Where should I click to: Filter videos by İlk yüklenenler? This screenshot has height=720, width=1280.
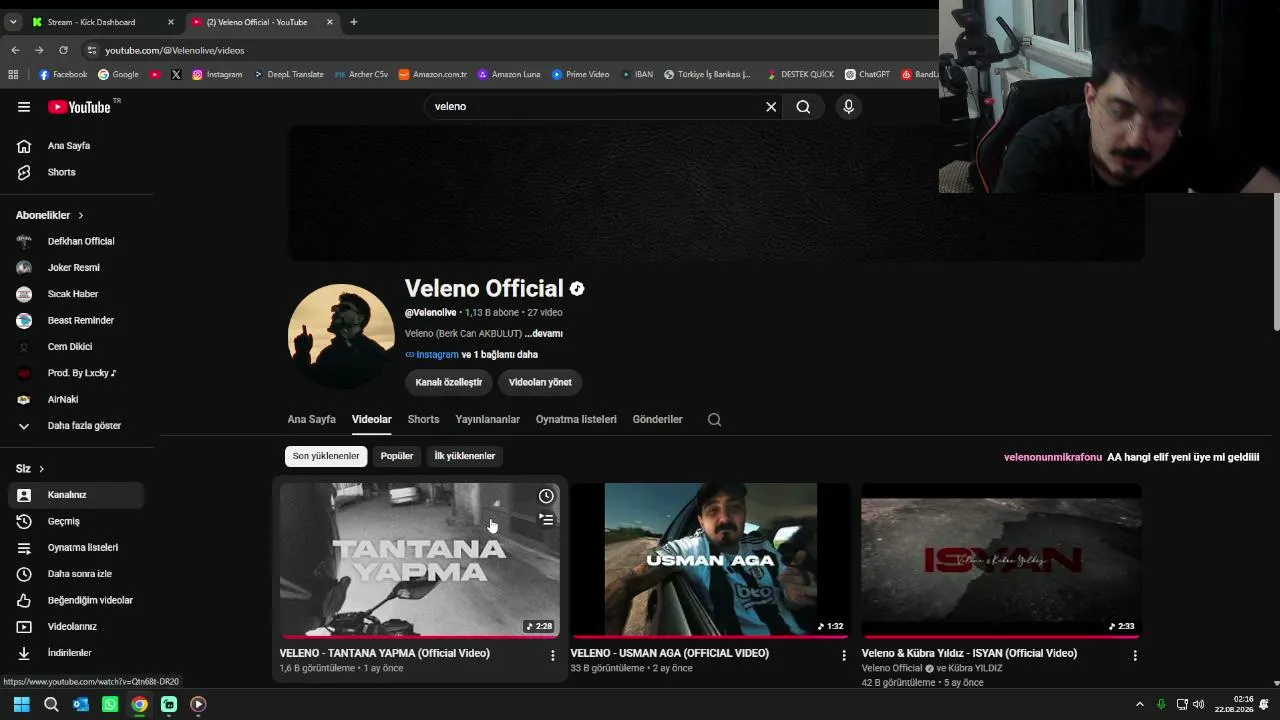tap(465, 456)
